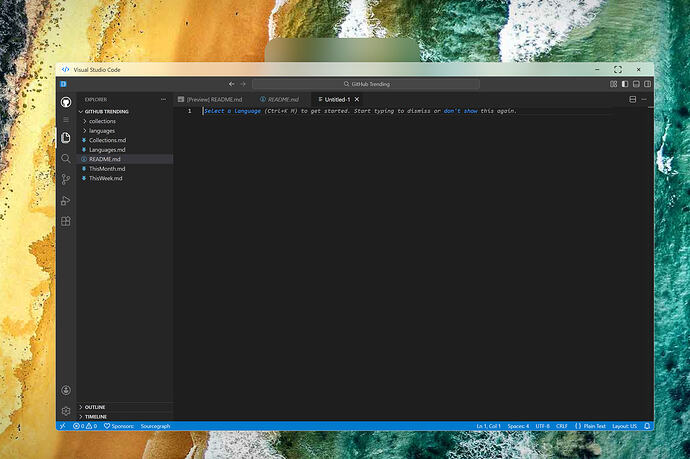
Task: Click the notifications bell icon
Action: point(647,426)
